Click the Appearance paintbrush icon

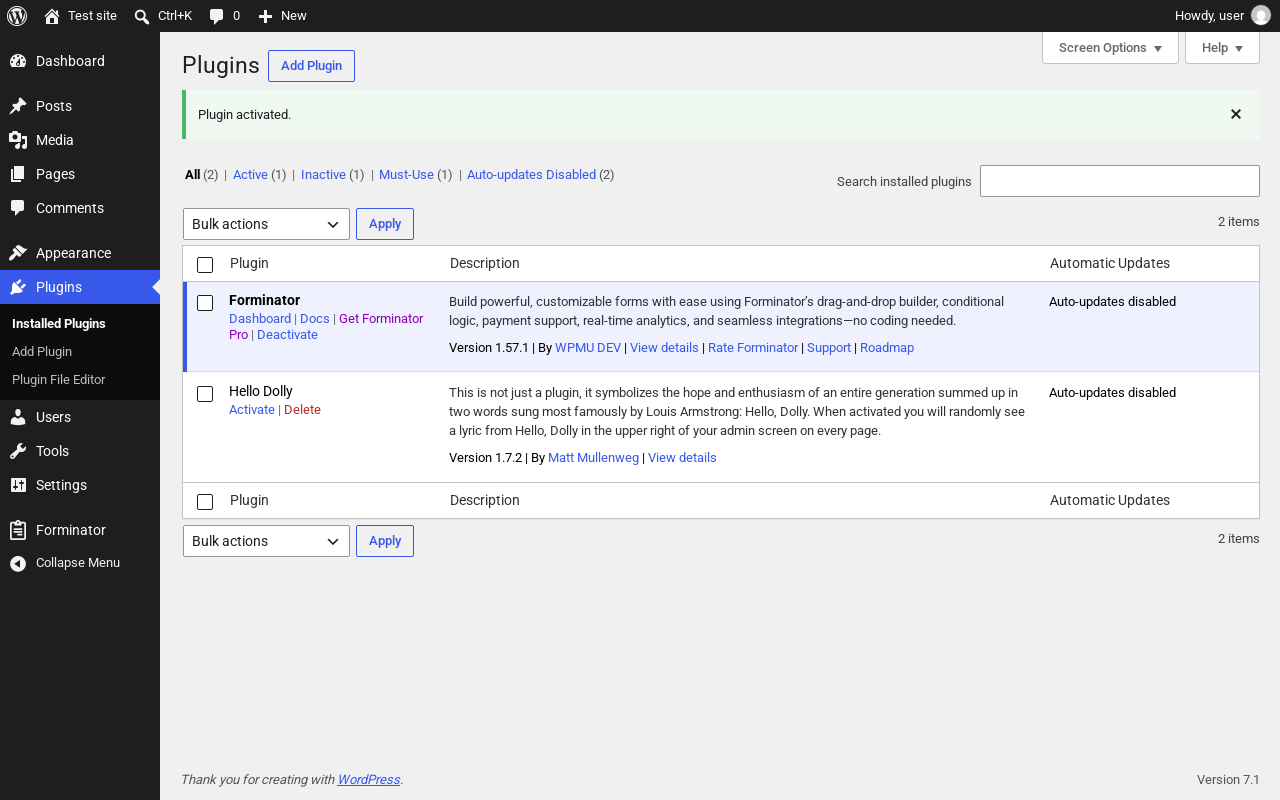pos(18,253)
